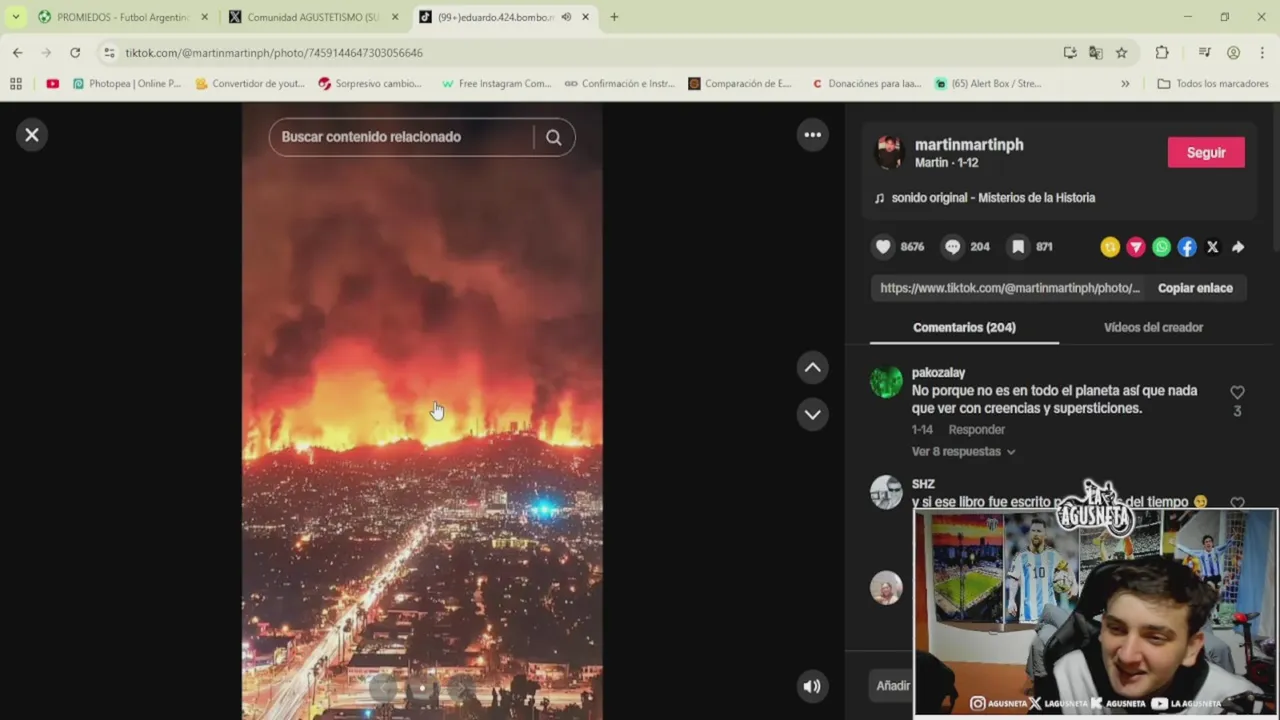Image resolution: width=1280 pixels, height=720 pixels.
Task: Reply to pakozalay's comment via Responder
Action: 976,430
